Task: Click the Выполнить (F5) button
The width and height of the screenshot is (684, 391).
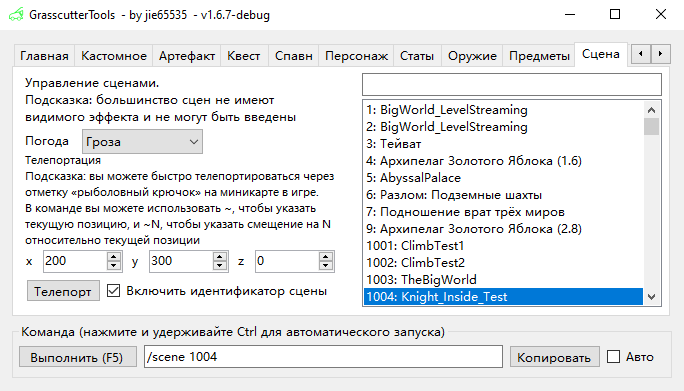Action: 77,357
